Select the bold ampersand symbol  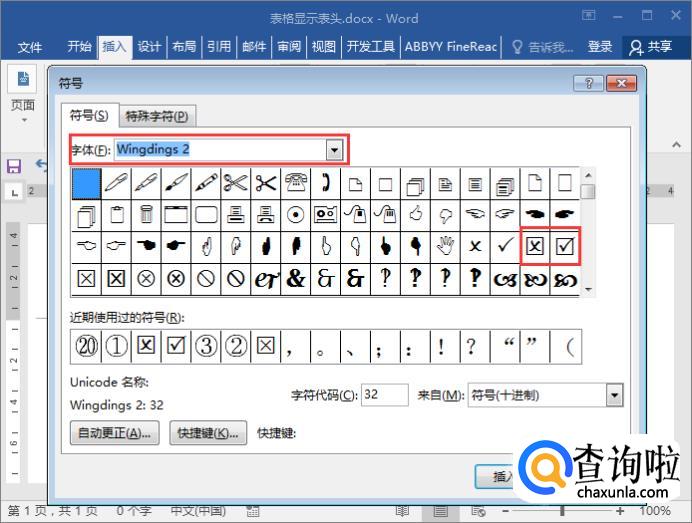(x=296, y=278)
